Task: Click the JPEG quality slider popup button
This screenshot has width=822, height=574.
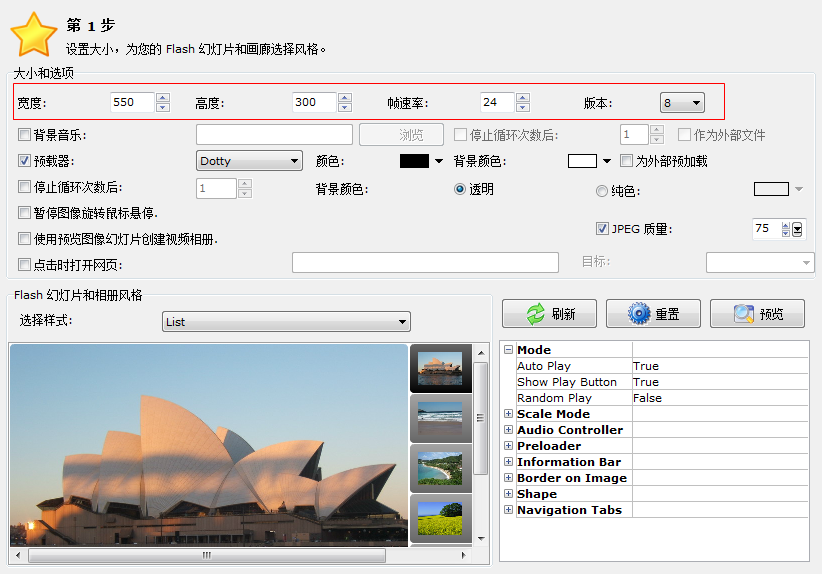Action: (797, 229)
